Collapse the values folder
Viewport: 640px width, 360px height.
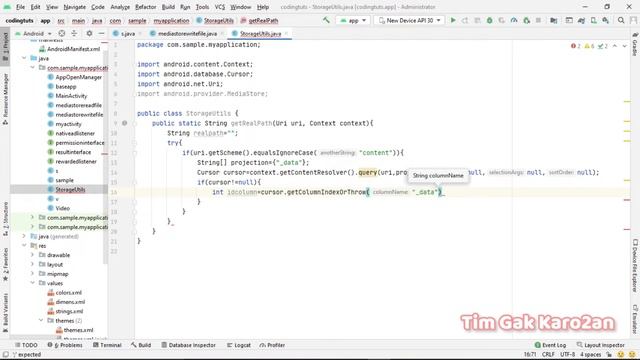coord(32,283)
